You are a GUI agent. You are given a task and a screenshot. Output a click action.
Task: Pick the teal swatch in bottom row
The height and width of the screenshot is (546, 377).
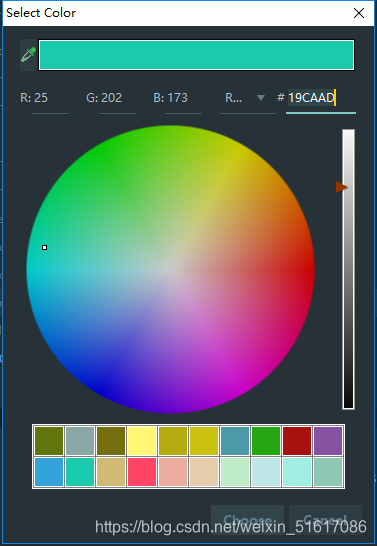(x=80, y=471)
